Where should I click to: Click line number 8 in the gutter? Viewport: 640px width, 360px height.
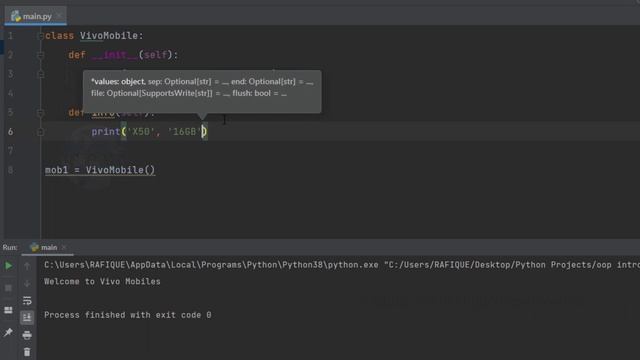11,170
